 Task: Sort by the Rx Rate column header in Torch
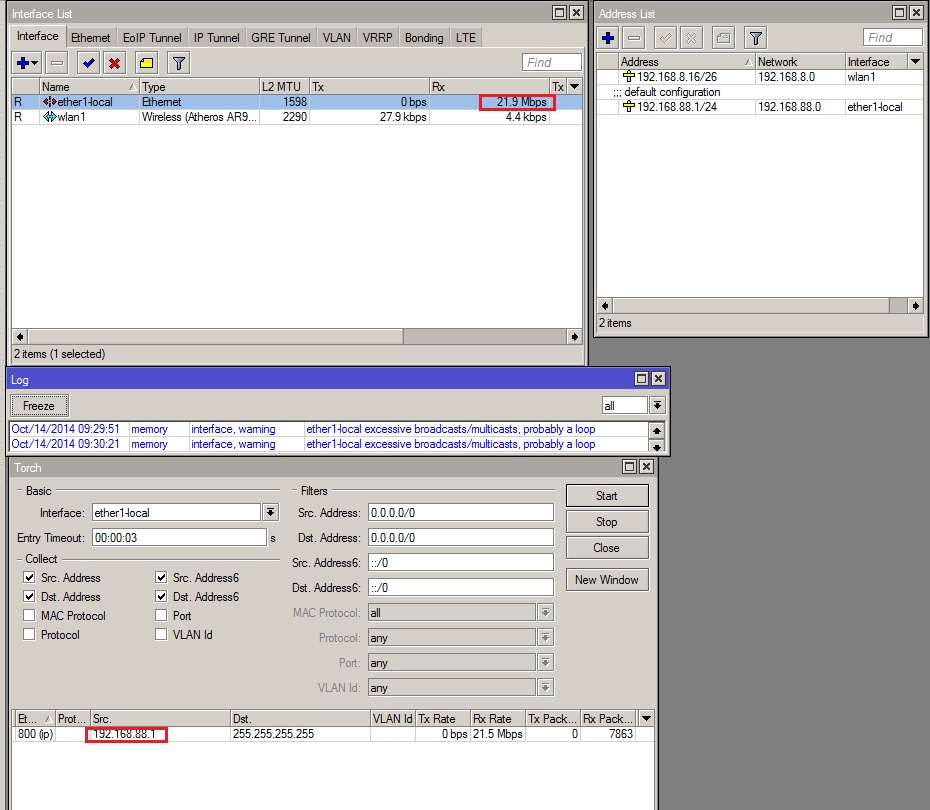coord(498,718)
